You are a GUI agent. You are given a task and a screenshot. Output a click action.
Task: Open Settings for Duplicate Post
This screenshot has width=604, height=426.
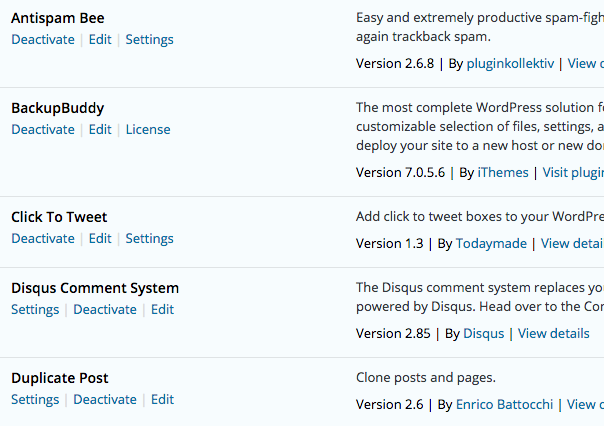[x=35, y=400]
